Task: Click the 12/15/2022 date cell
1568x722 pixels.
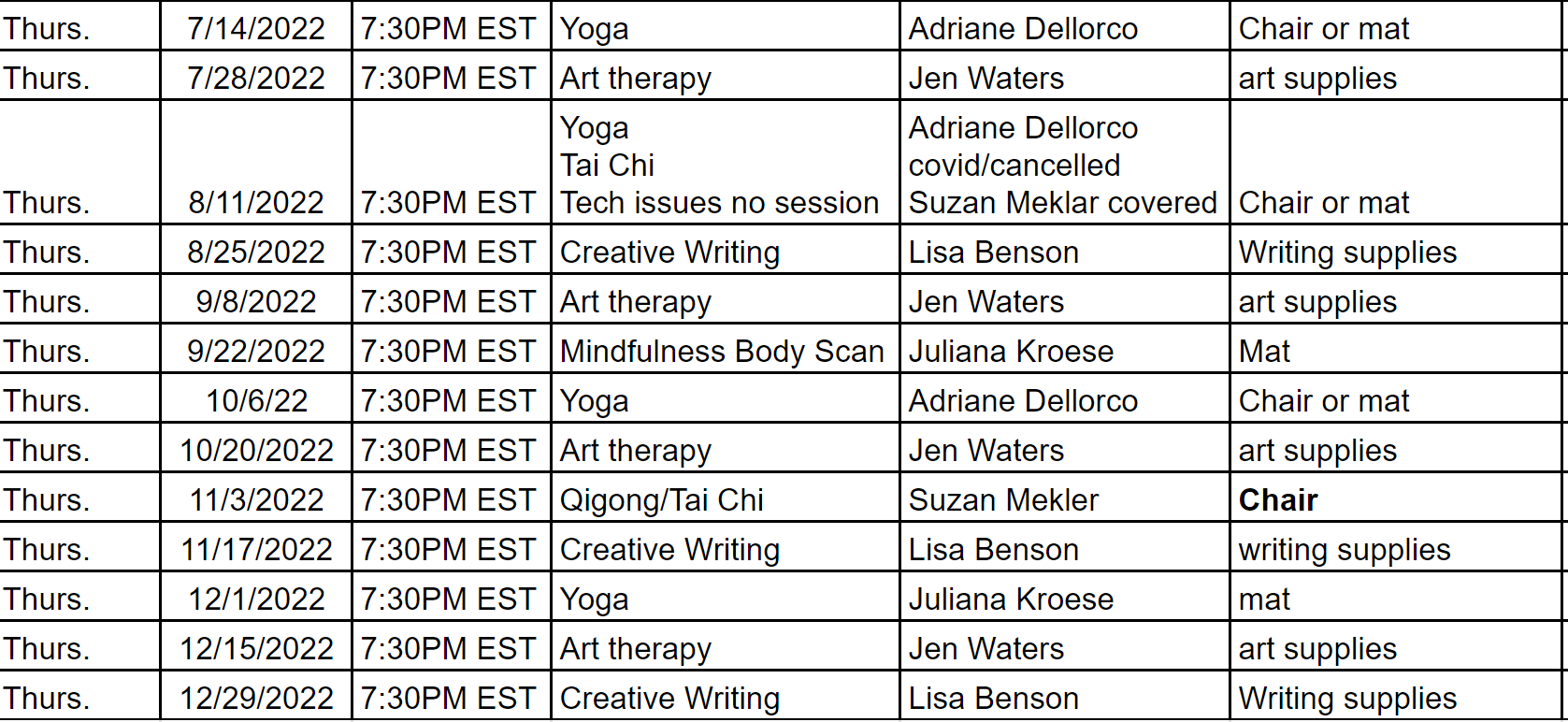Action: click(x=256, y=648)
